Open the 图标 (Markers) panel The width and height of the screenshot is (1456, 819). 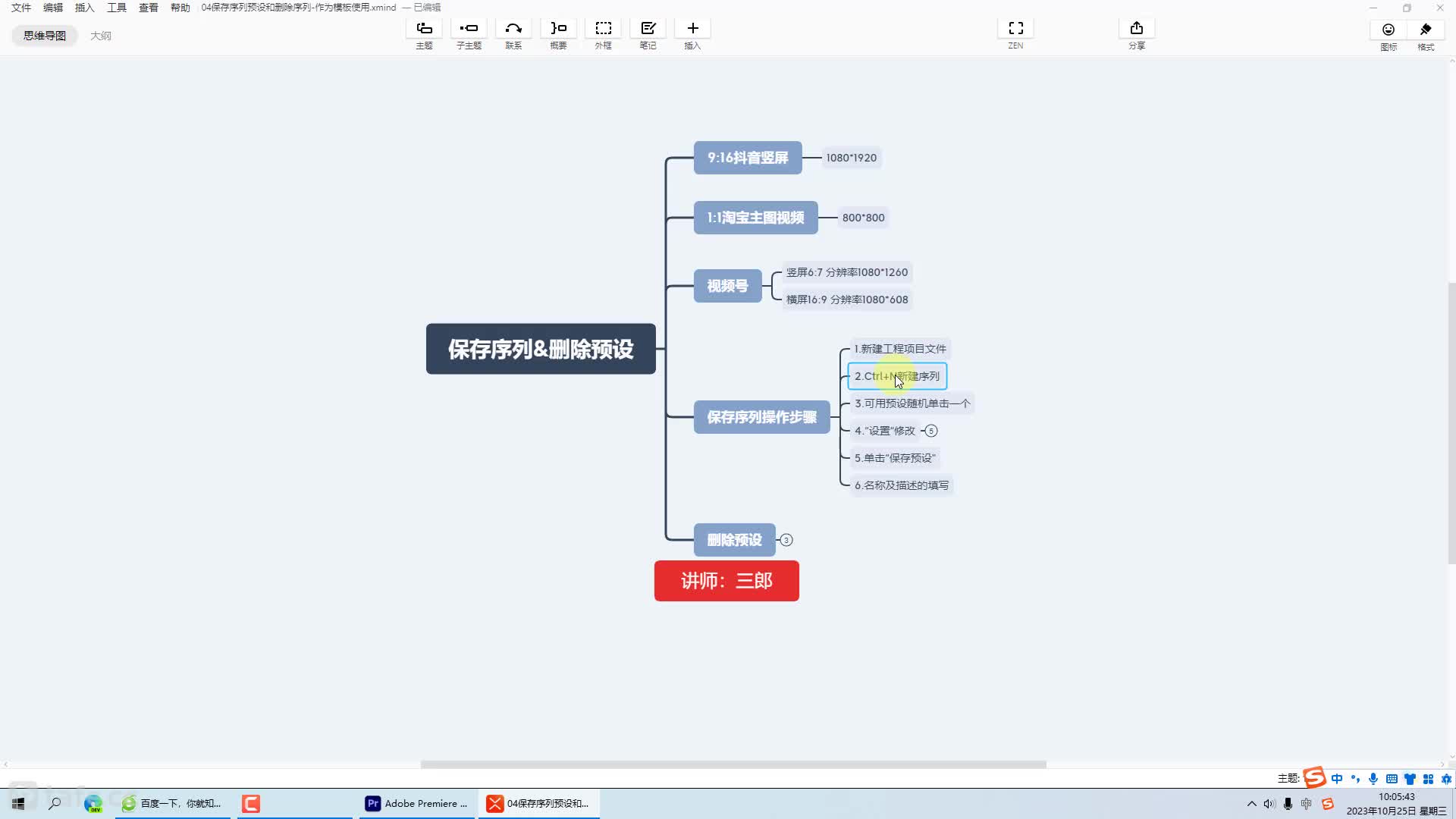click(x=1388, y=30)
